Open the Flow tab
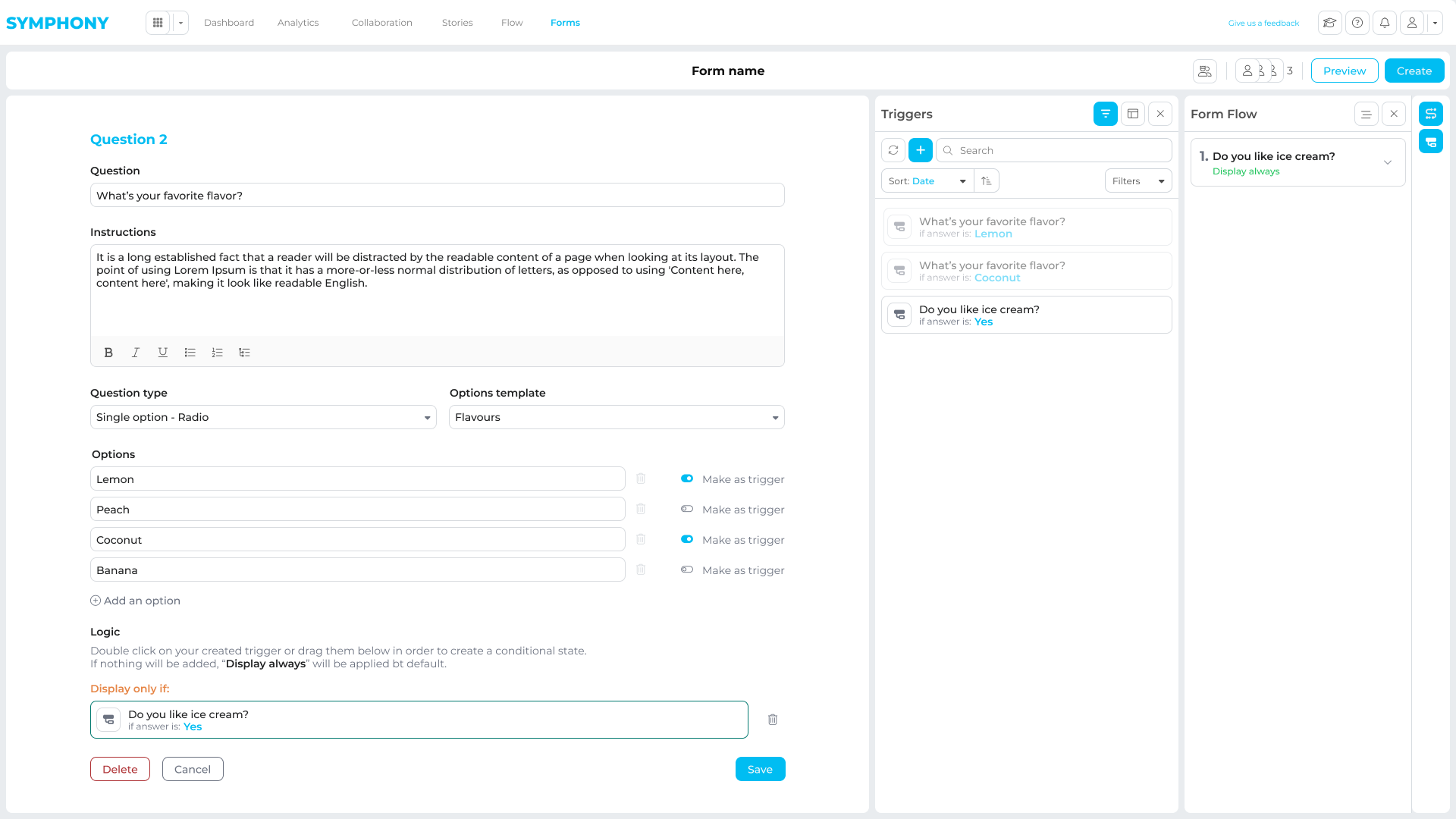Viewport: 1456px width, 819px height. tap(512, 23)
